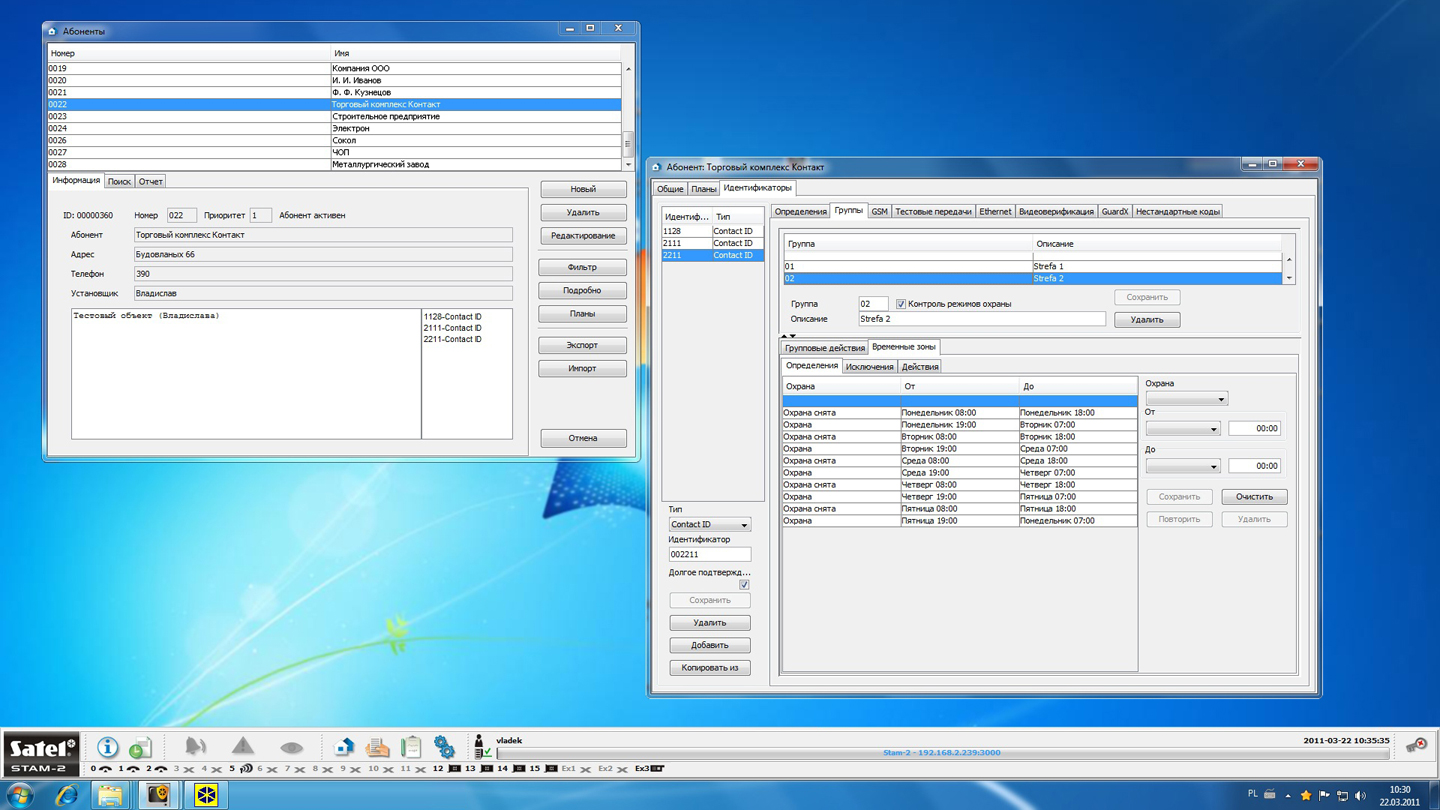Click the 'Идентификатор' field containing 002211
This screenshot has width=1440, height=810.
tap(709, 554)
